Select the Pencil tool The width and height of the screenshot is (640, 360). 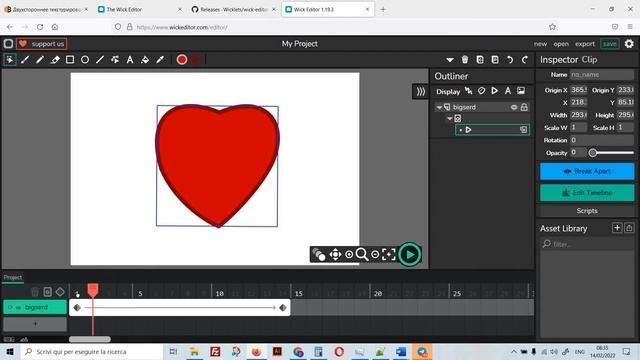tap(40, 60)
